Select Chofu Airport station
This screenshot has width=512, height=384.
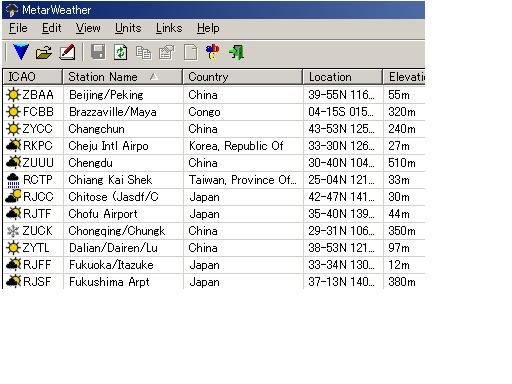[x=103, y=214]
